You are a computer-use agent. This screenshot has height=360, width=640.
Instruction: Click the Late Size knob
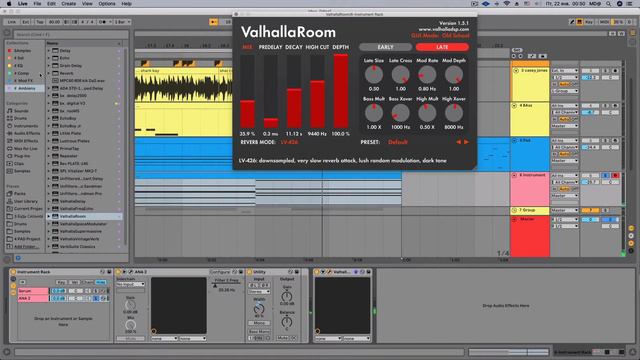pos(373,75)
